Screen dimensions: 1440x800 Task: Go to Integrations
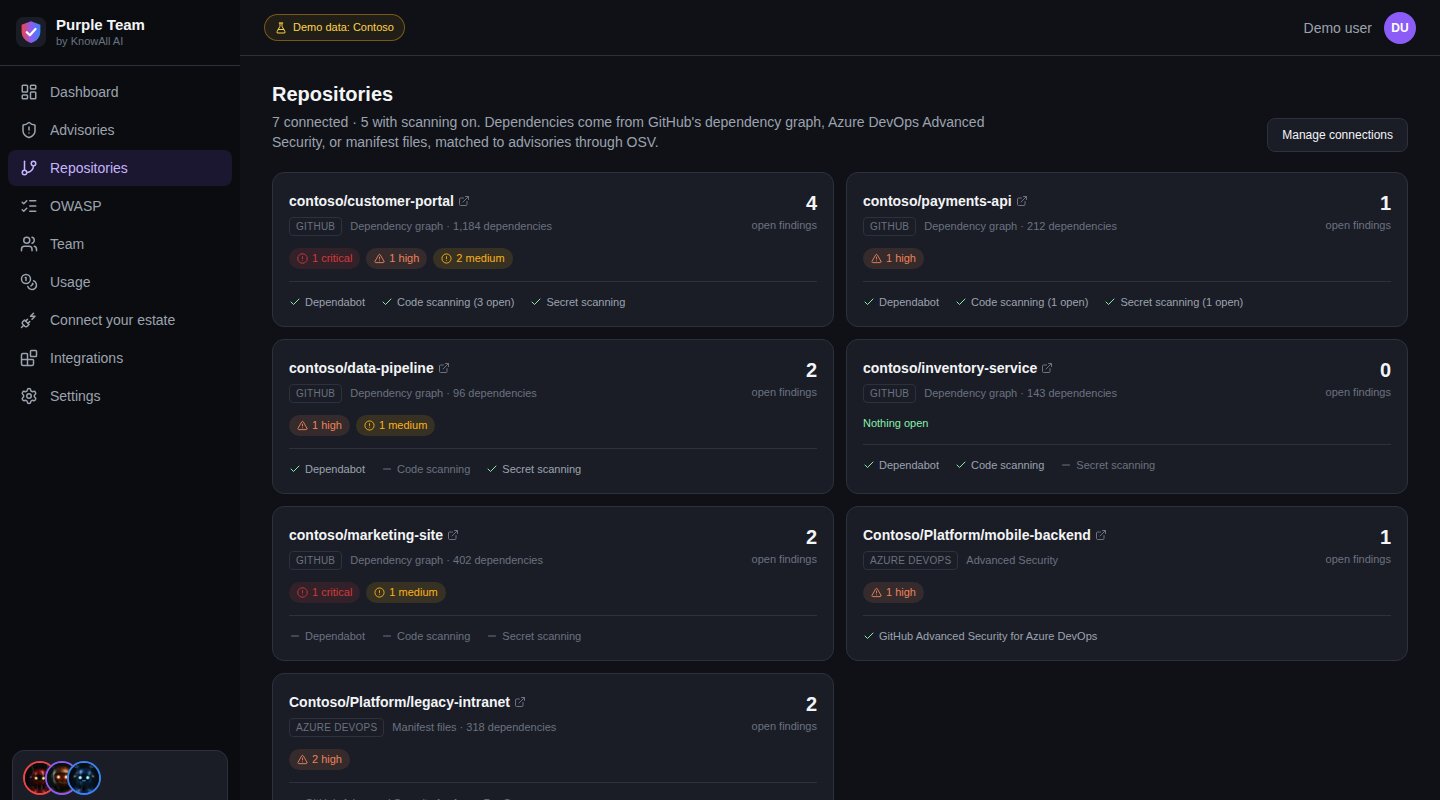[x=120, y=358]
